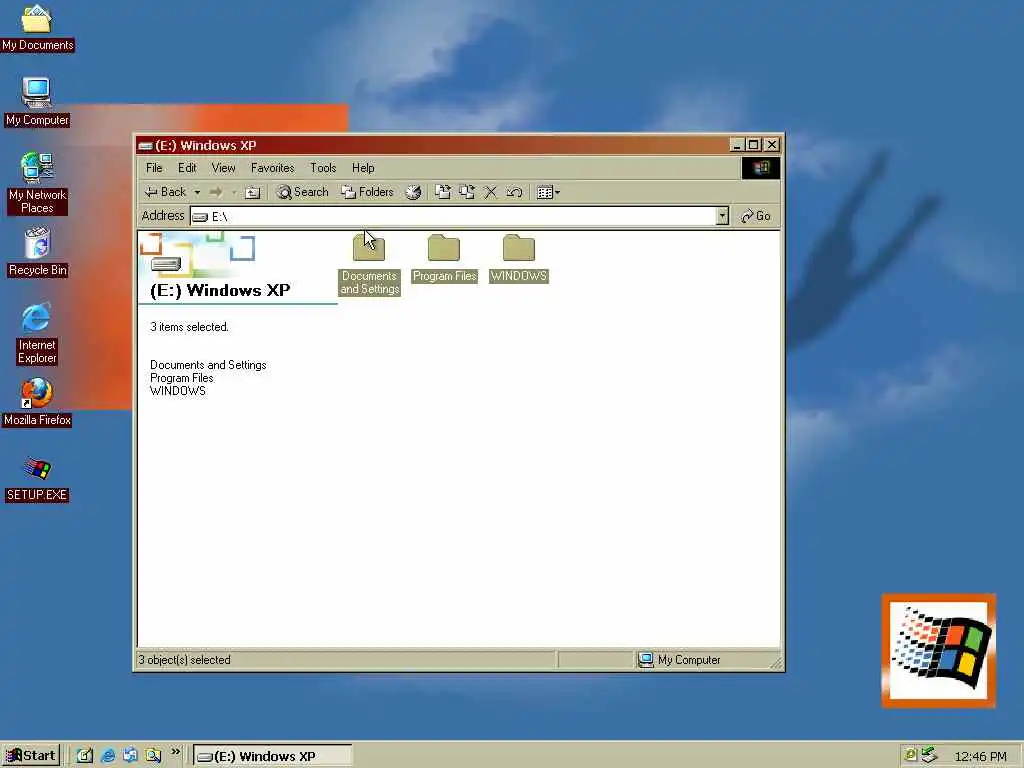The height and width of the screenshot is (768, 1024).
Task: Expand the Address bar dropdown
Action: [722, 216]
